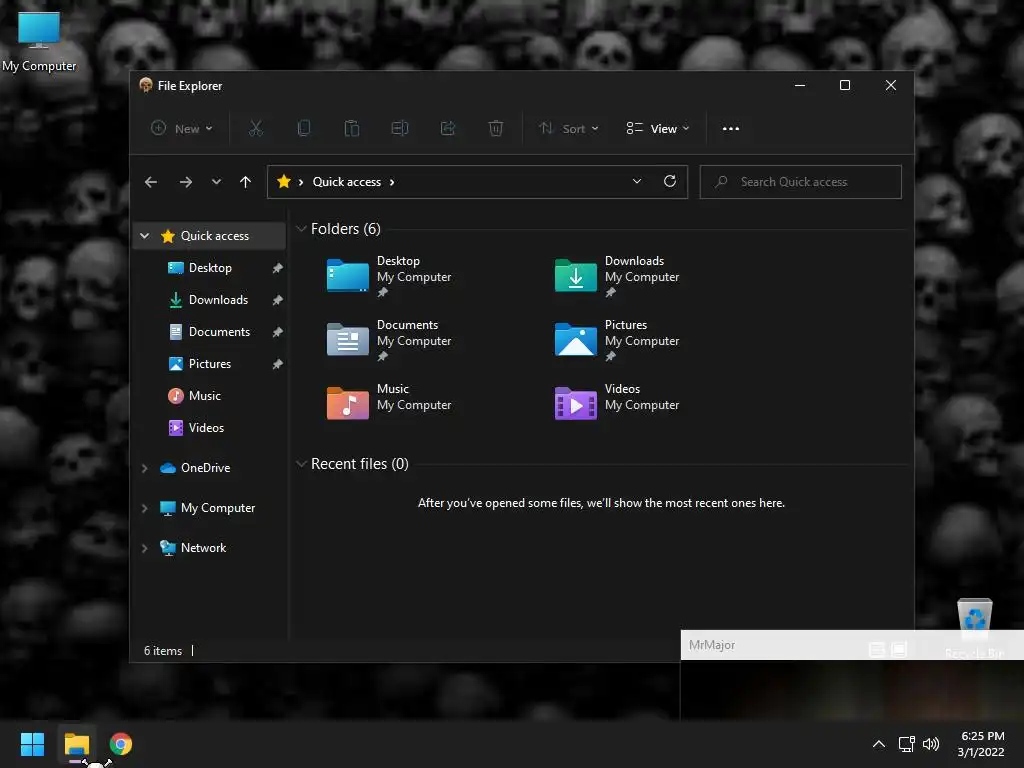Screen dimensions: 1024x768
Task: Go up one level with up arrow
Action: coord(246,182)
